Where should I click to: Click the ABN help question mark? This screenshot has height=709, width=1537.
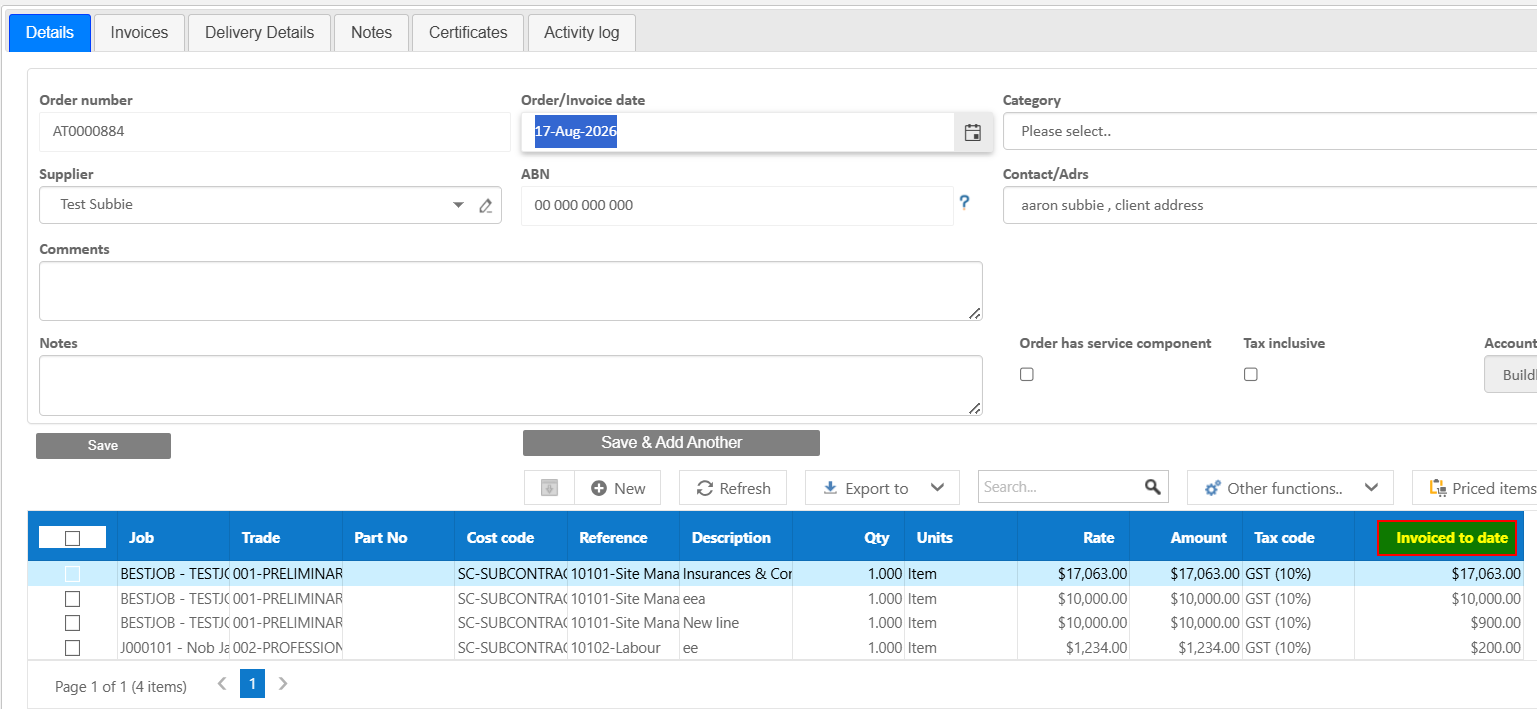click(x=964, y=202)
